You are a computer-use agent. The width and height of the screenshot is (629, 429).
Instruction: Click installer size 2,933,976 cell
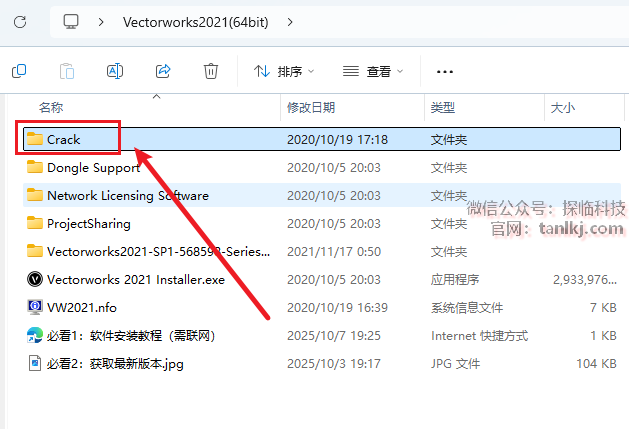click(585, 280)
